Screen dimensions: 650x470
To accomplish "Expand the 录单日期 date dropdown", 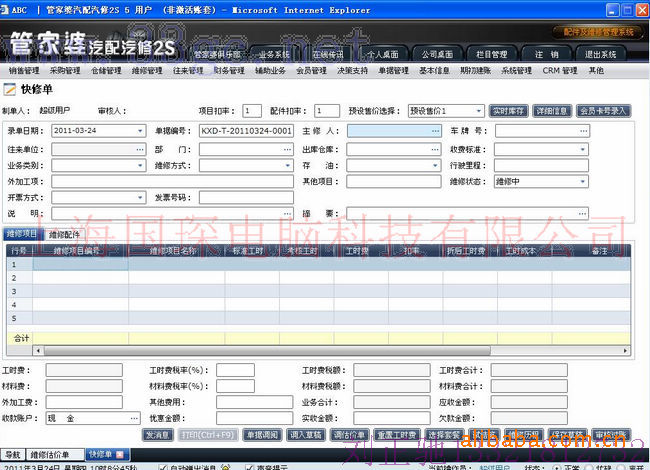I will pos(139,131).
